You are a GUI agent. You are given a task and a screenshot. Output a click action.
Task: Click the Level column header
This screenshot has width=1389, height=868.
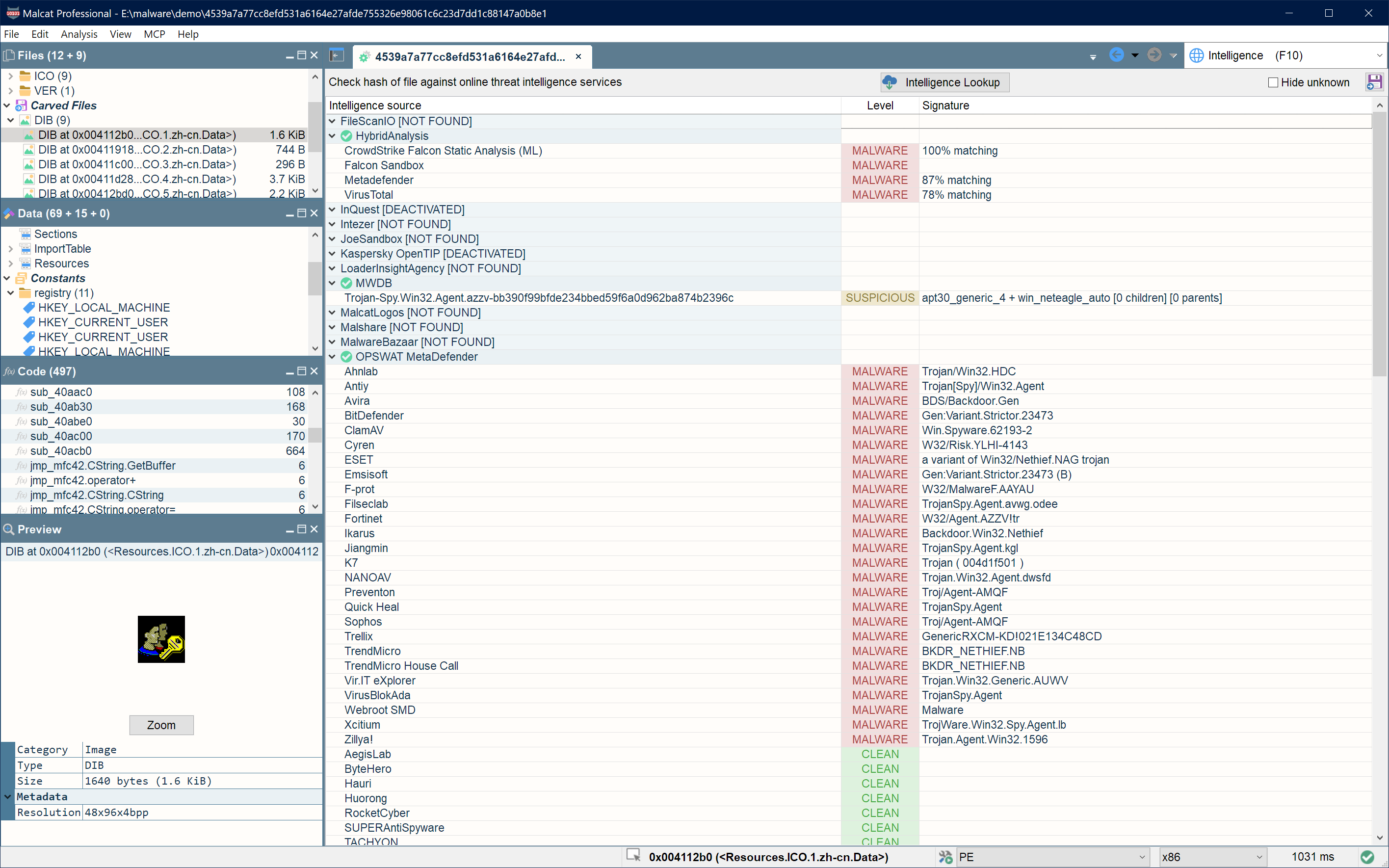pos(880,105)
